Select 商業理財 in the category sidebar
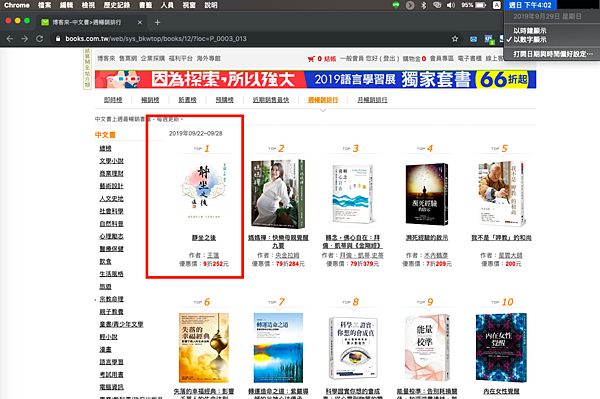This screenshot has width=600, height=399. (x=111, y=174)
